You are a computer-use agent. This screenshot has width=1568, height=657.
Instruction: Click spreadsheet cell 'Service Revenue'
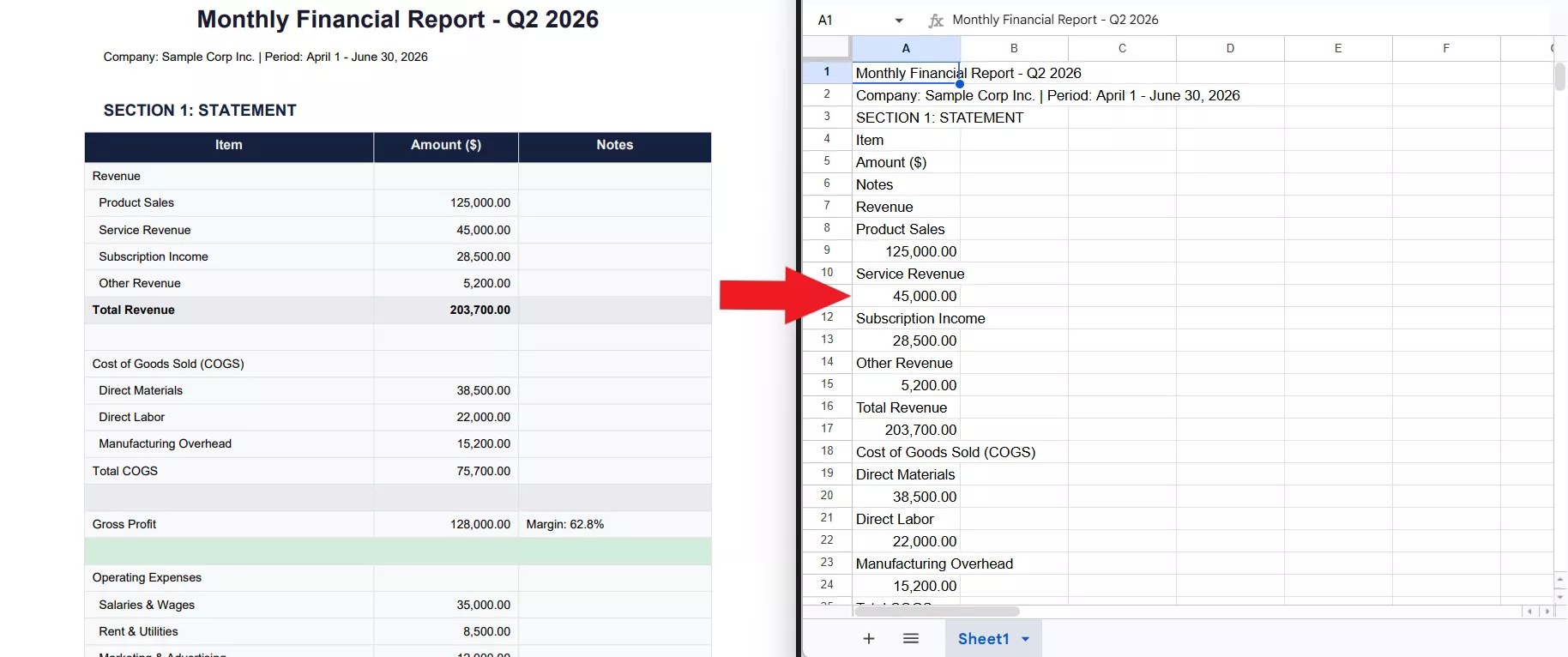pos(906,274)
